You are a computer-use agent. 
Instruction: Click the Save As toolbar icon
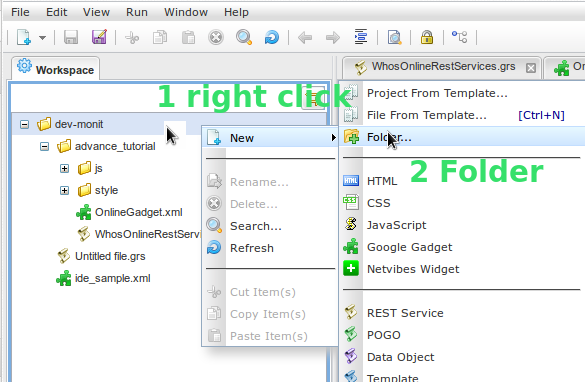point(99,37)
